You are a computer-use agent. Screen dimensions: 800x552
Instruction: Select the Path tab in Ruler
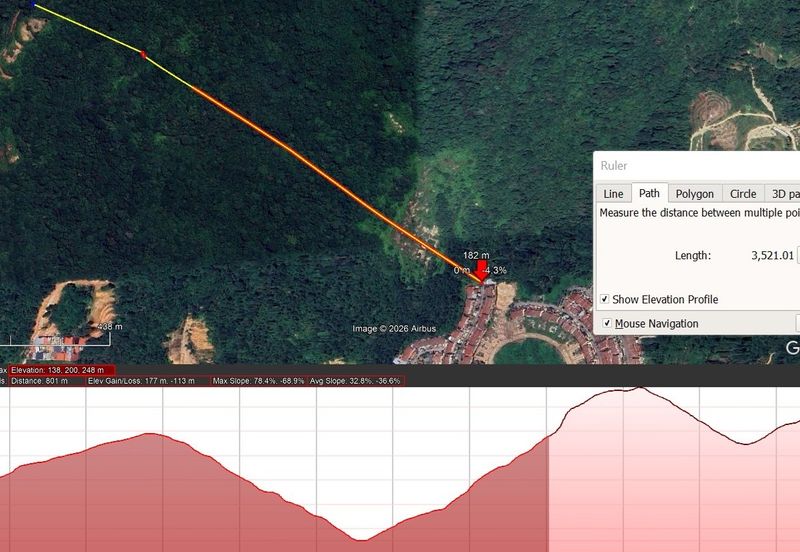649,194
